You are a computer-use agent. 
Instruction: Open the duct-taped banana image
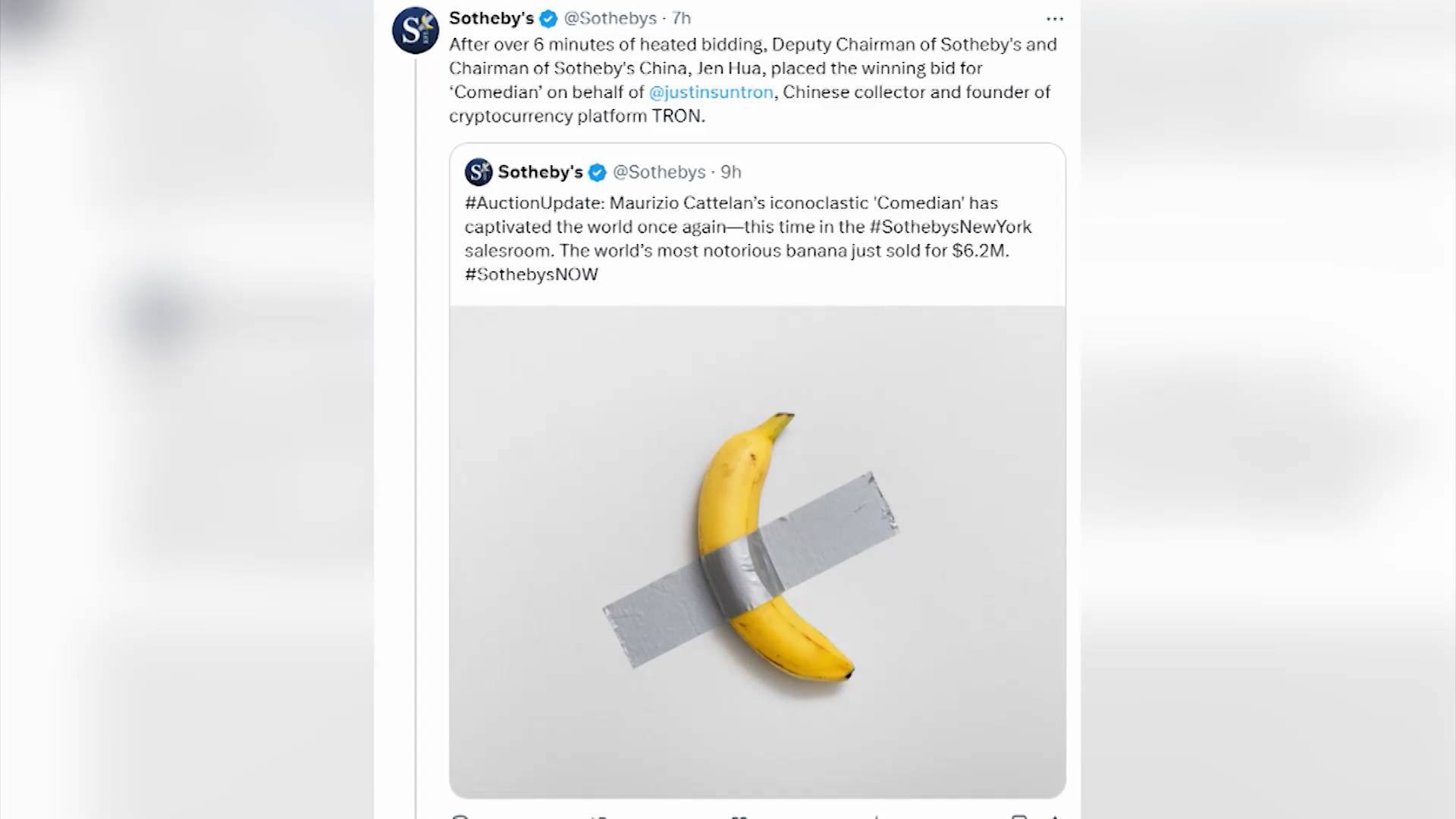757,551
